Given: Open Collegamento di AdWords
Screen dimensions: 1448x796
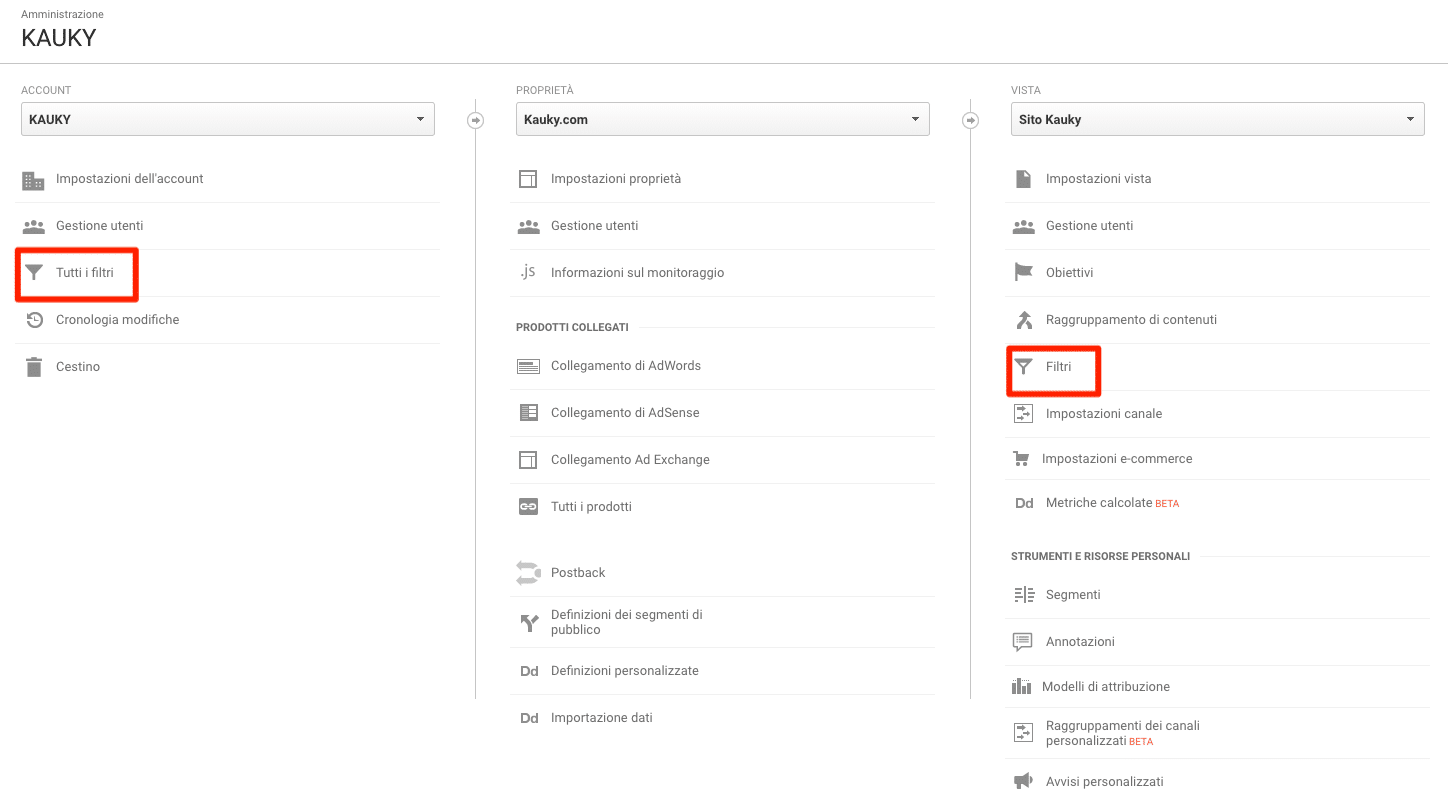Looking at the screenshot, I should [626, 366].
